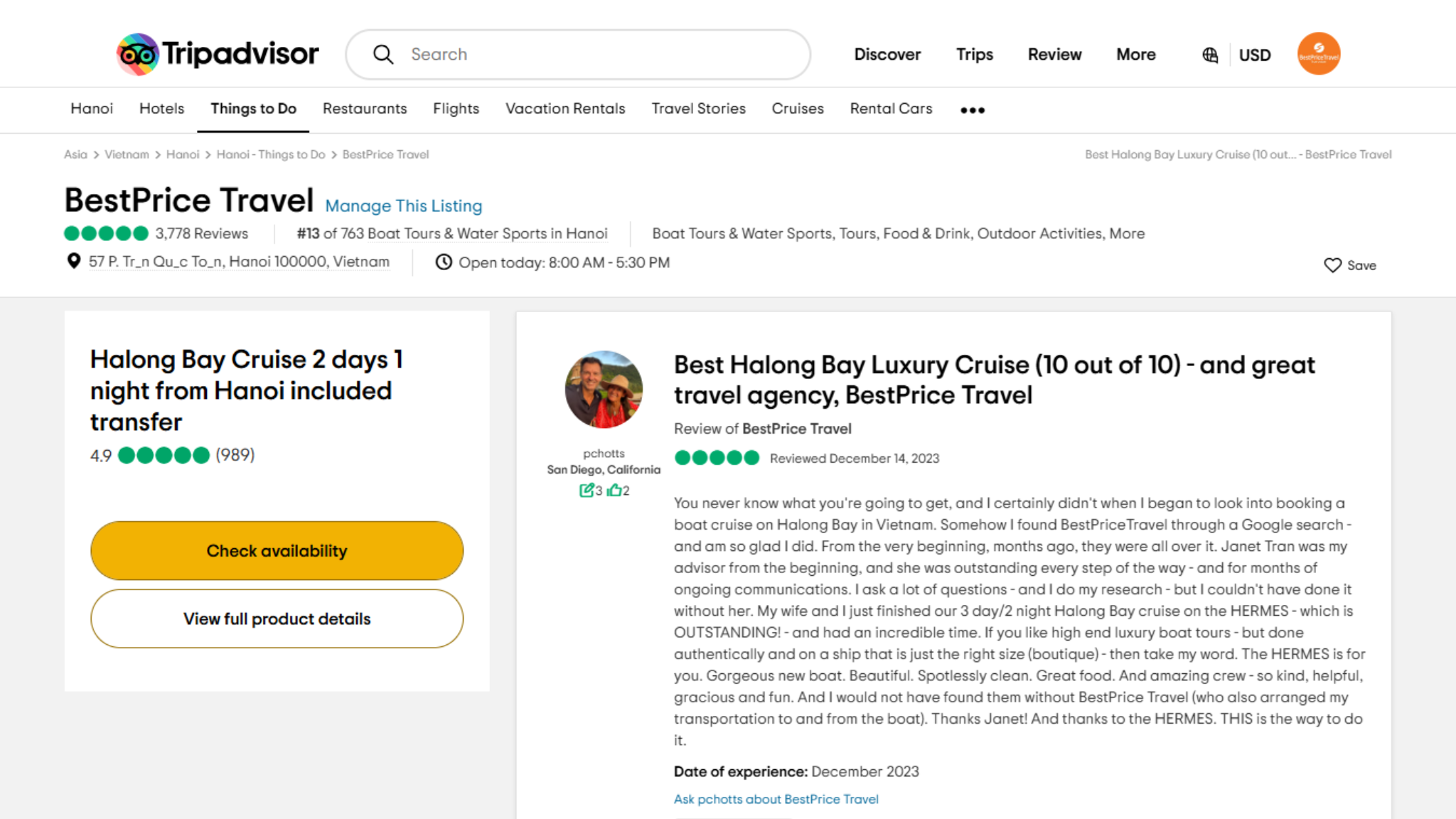Screen dimensions: 1456x819
Task: Open the Manage This Listing link
Action: [x=403, y=206]
